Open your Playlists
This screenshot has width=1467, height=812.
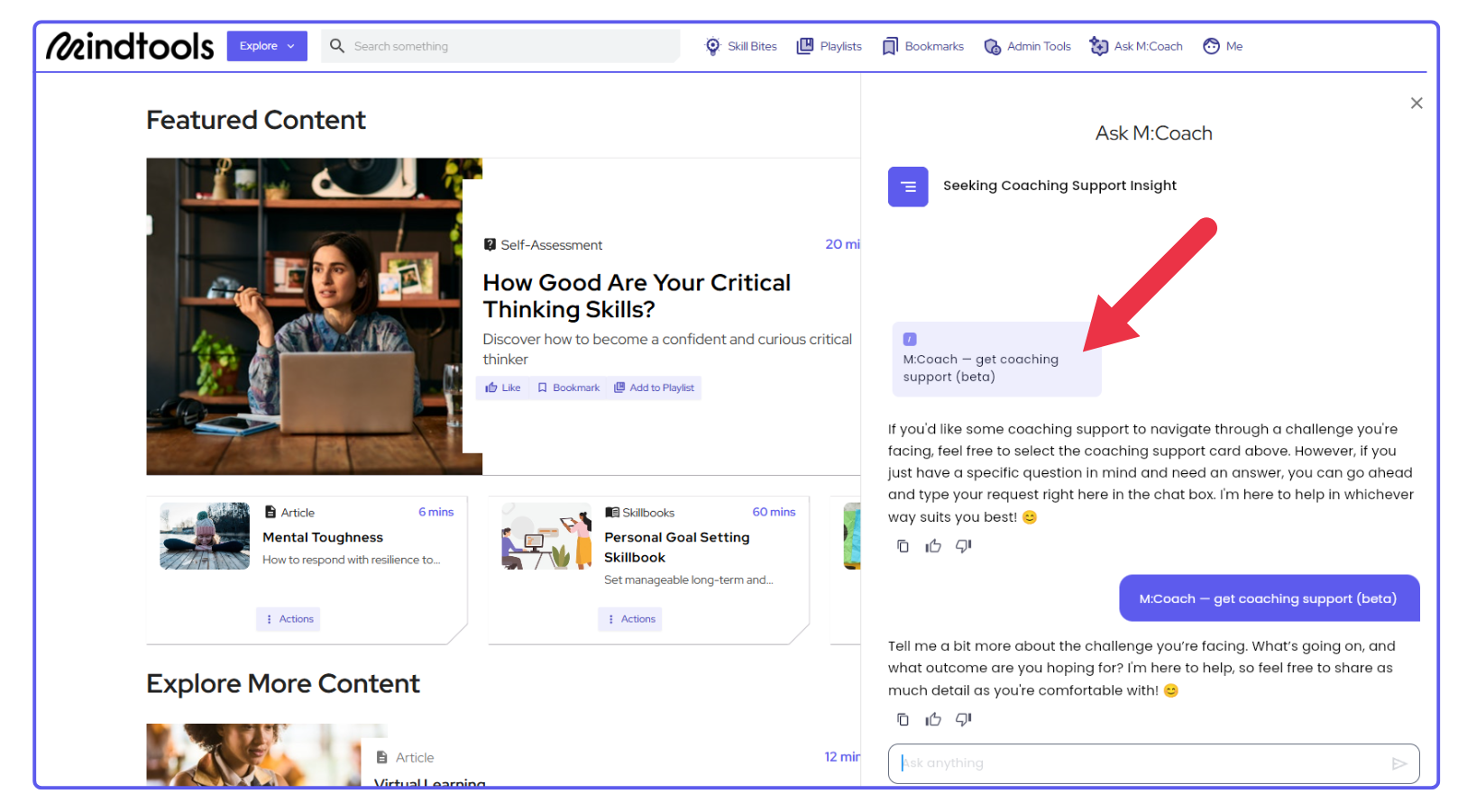click(828, 46)
